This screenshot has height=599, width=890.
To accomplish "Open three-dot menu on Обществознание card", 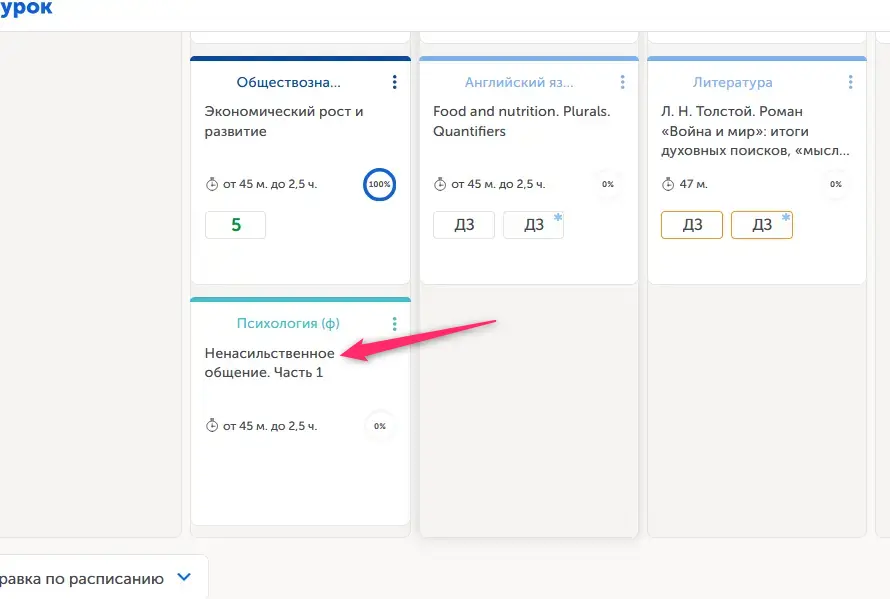I will tap(394, 82).
